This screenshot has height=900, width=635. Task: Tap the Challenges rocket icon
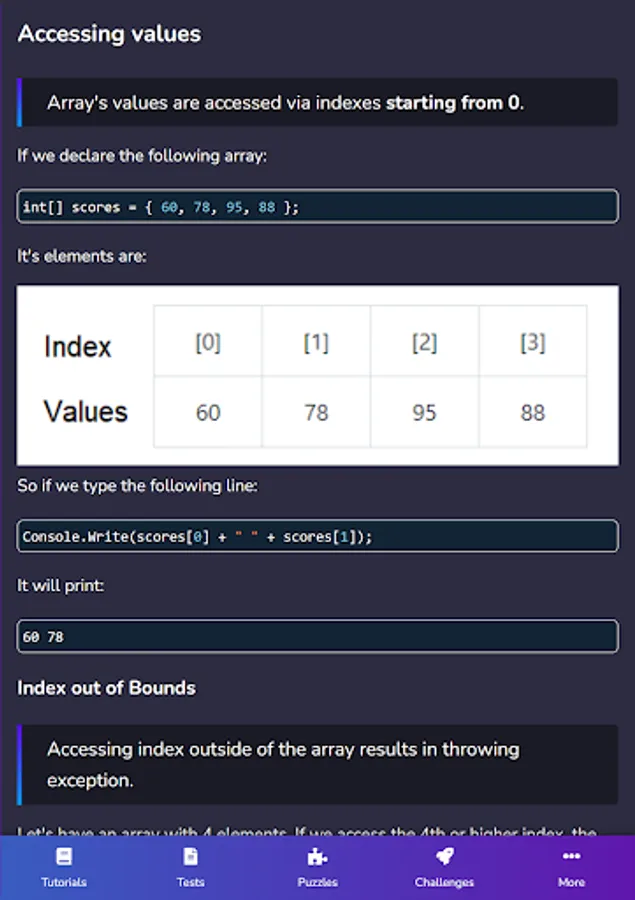pyautogui.click(x=444, y=857)
